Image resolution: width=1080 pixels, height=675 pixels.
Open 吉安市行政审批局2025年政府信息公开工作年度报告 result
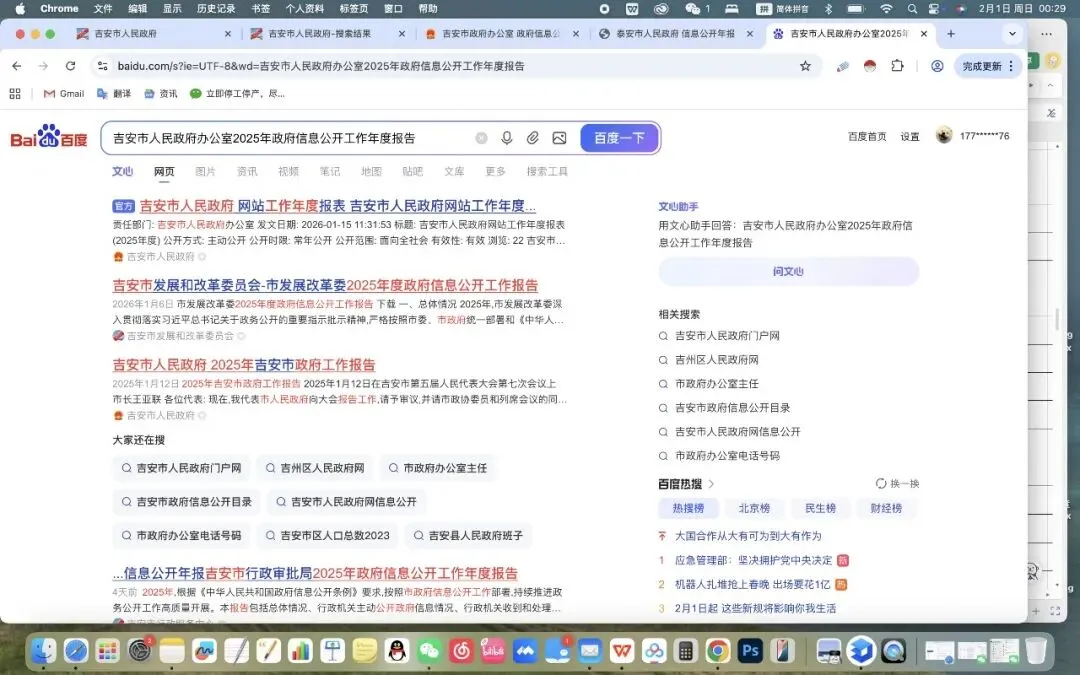pyautogui.click(x=315, y=573)
